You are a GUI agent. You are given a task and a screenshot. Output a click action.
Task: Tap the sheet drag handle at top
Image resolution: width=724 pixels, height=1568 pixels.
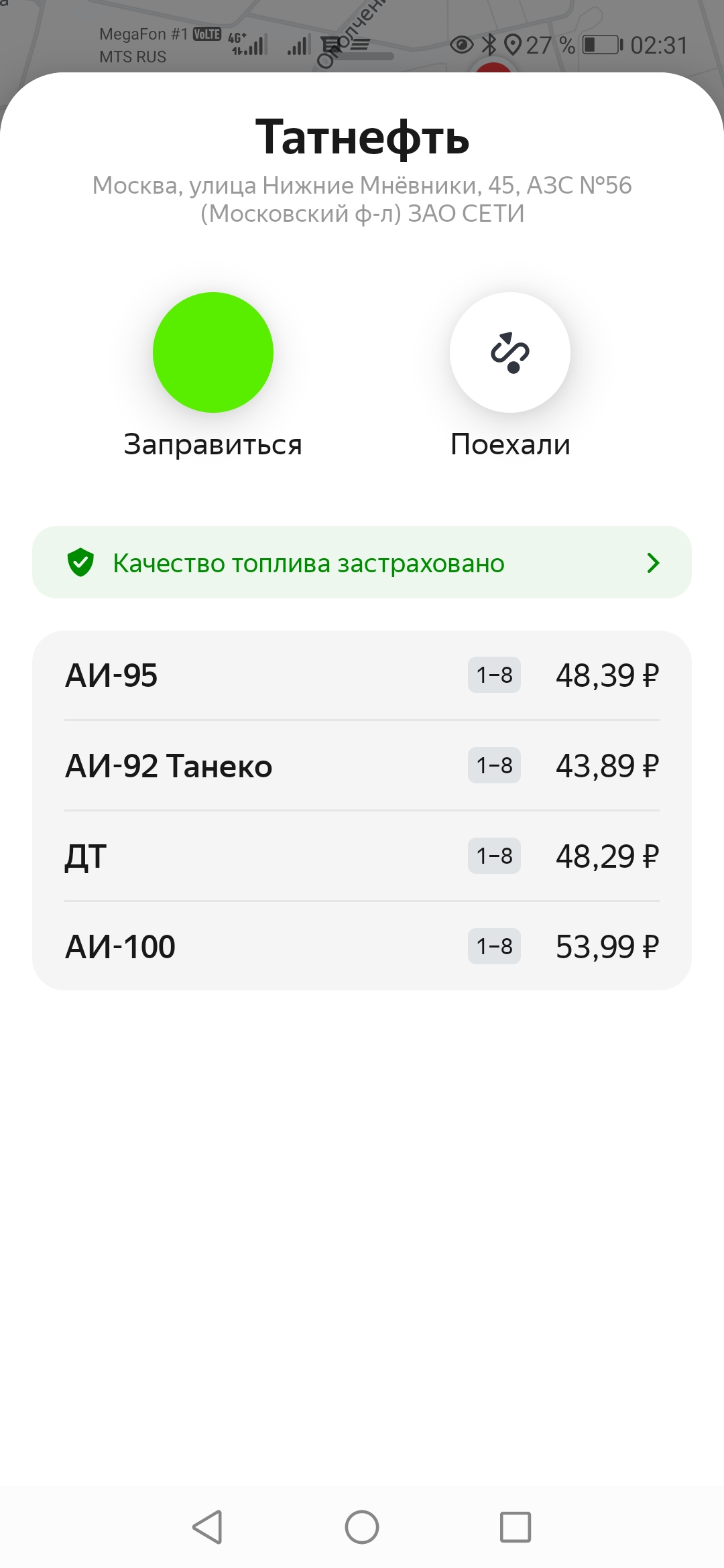pos(362,57)
